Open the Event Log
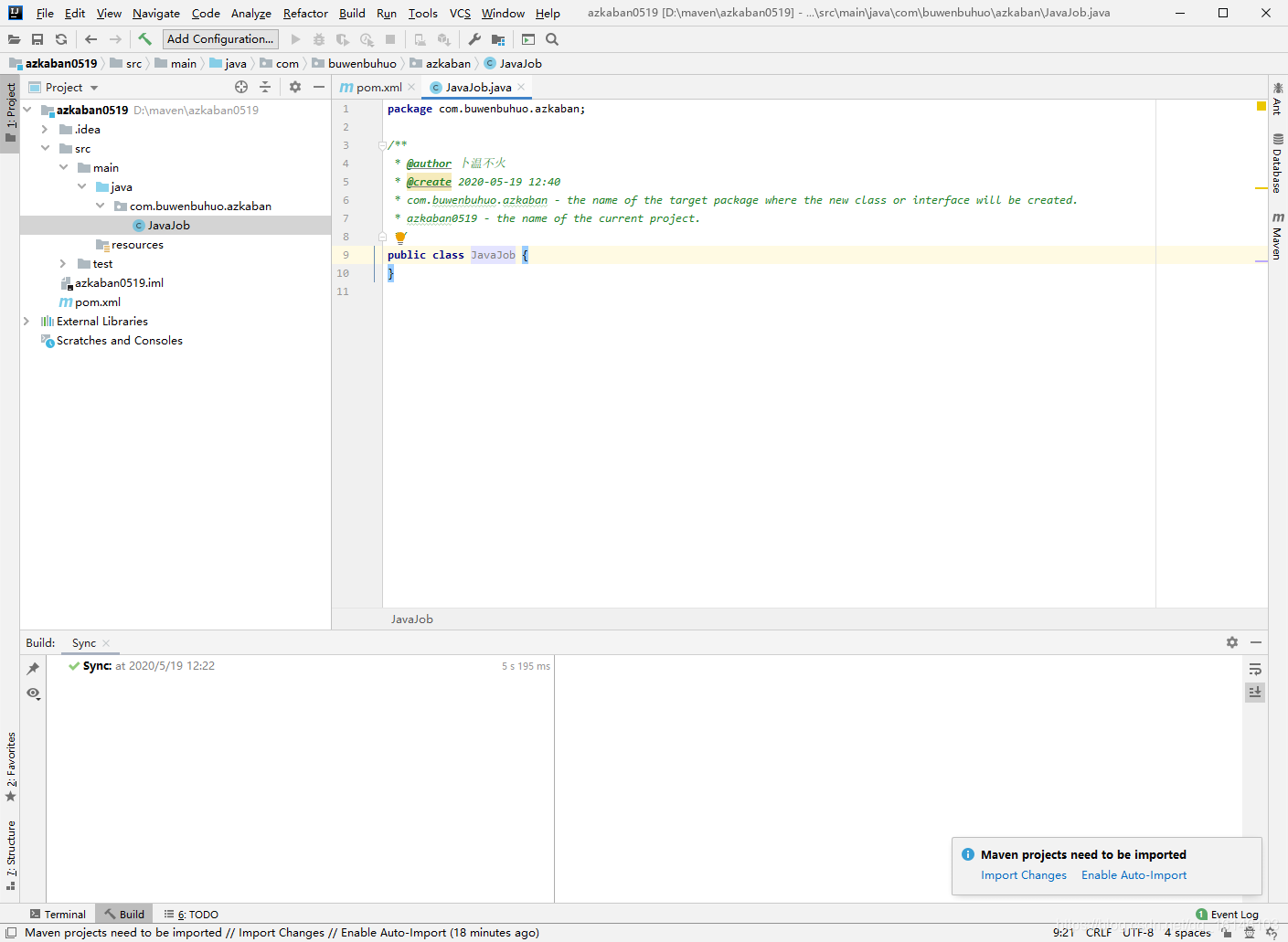Screen dimensions: 1288x942 point(1227,915)
